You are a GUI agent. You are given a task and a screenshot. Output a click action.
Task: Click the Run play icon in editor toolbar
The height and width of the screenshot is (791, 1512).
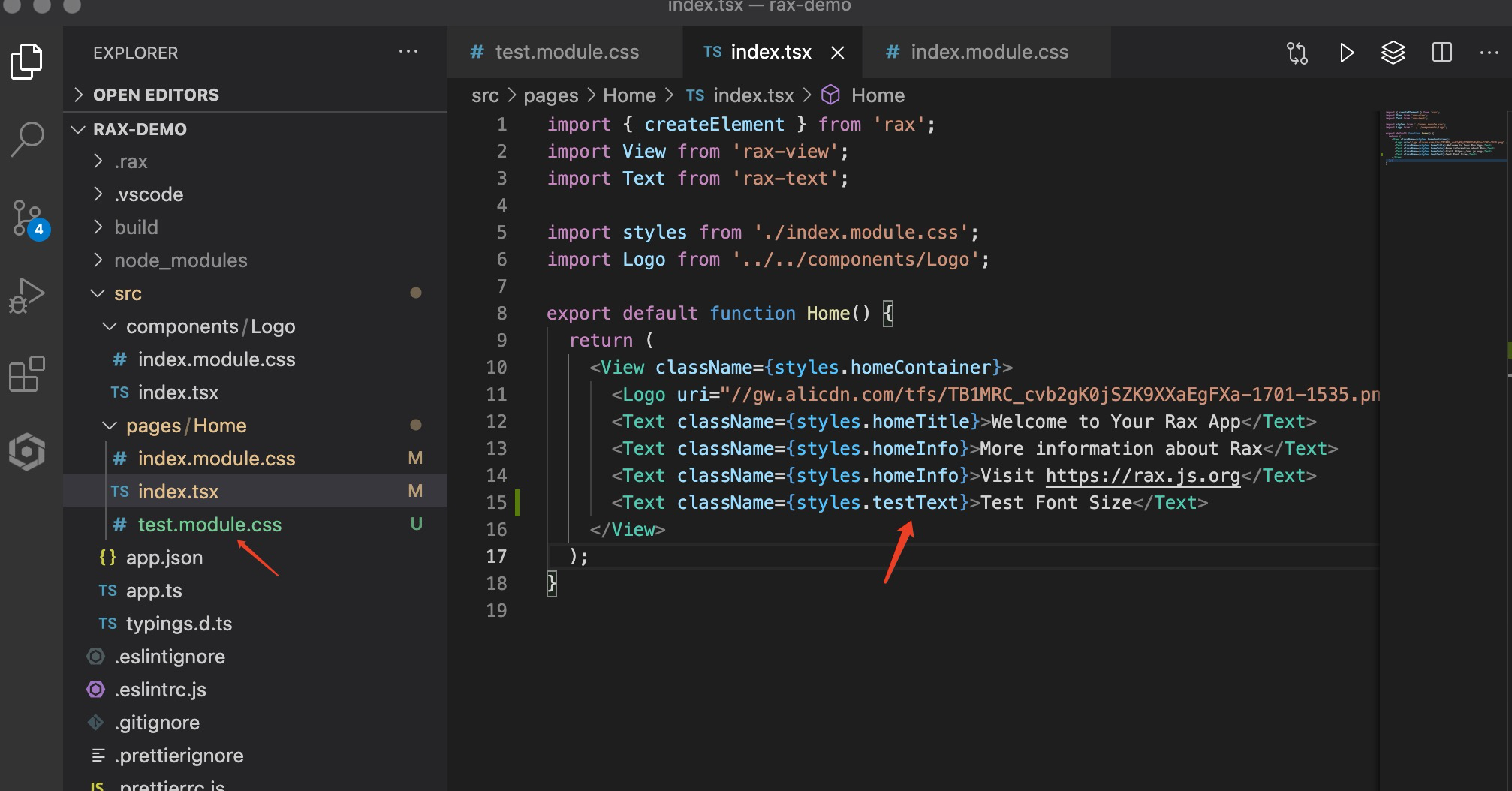pyautogui.click(x=1347, y=53)
